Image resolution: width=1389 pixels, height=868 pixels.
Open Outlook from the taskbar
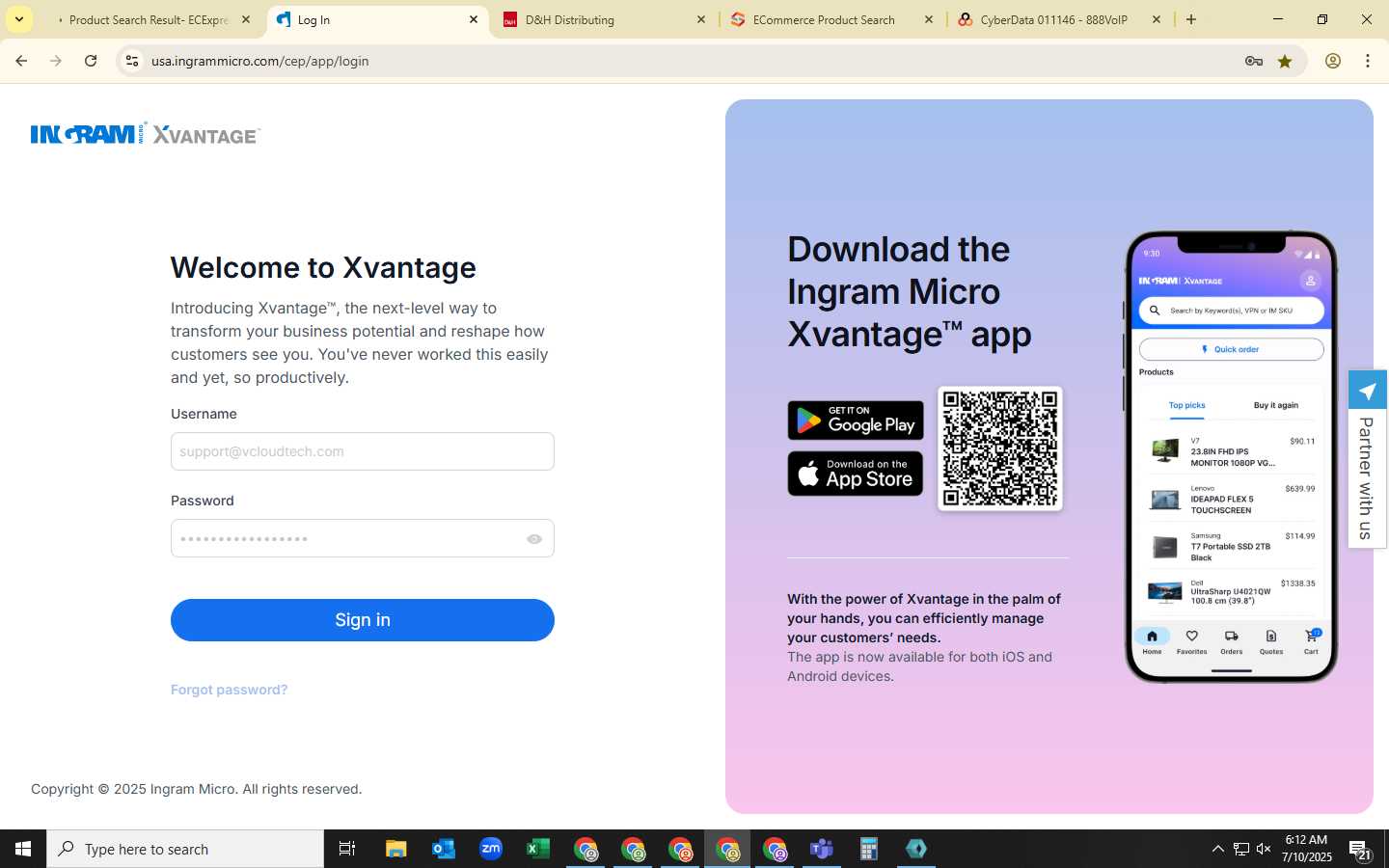click(x=444, y=849)
